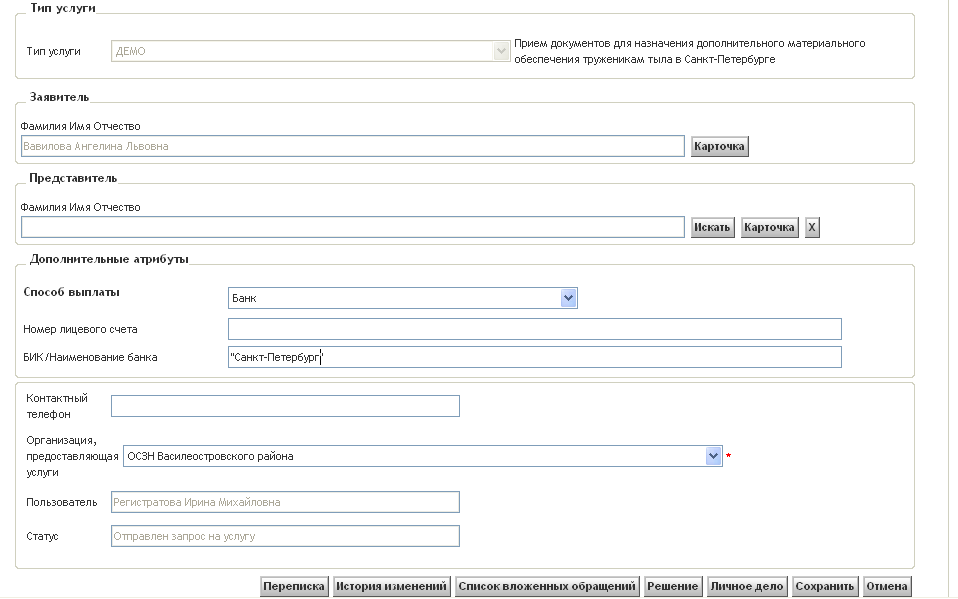This screenshot has width=958, height=599.
Task: Clear the representative with the X button
Action: (812, 227)
